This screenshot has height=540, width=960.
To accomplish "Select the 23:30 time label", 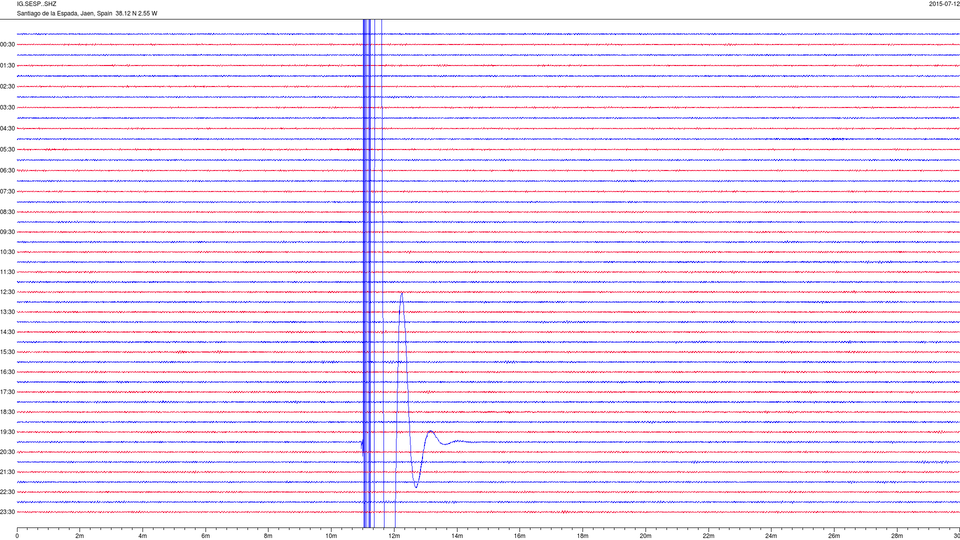I will coord(7,512).
